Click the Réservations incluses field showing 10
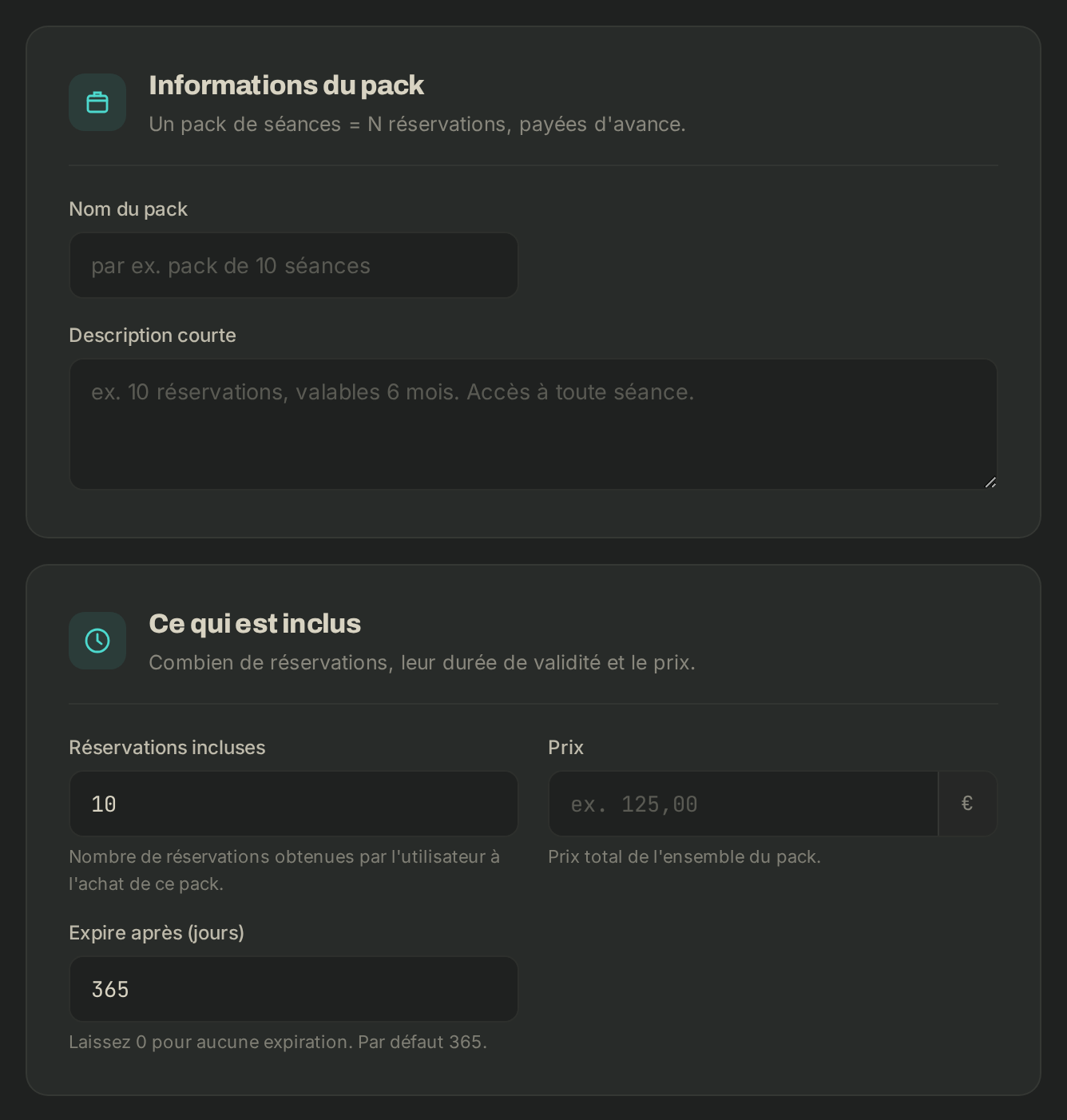 [294, 804]
